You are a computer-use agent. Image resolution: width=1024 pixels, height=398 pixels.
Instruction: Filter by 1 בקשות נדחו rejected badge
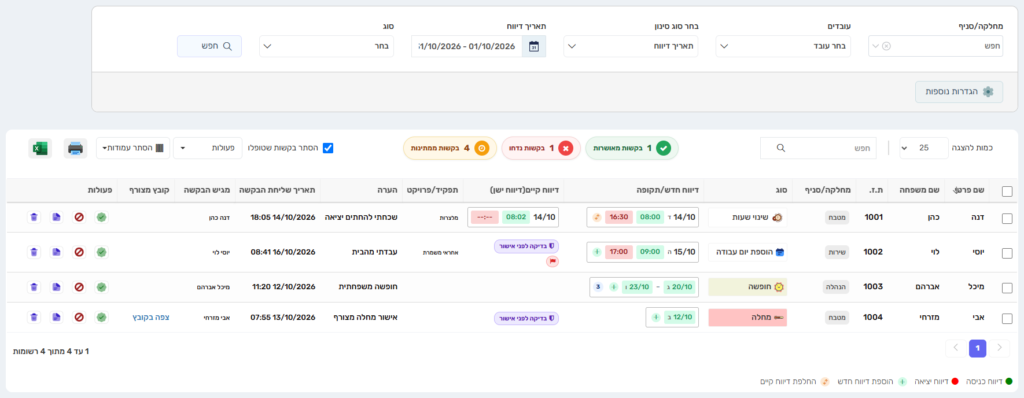pos(541,148)
